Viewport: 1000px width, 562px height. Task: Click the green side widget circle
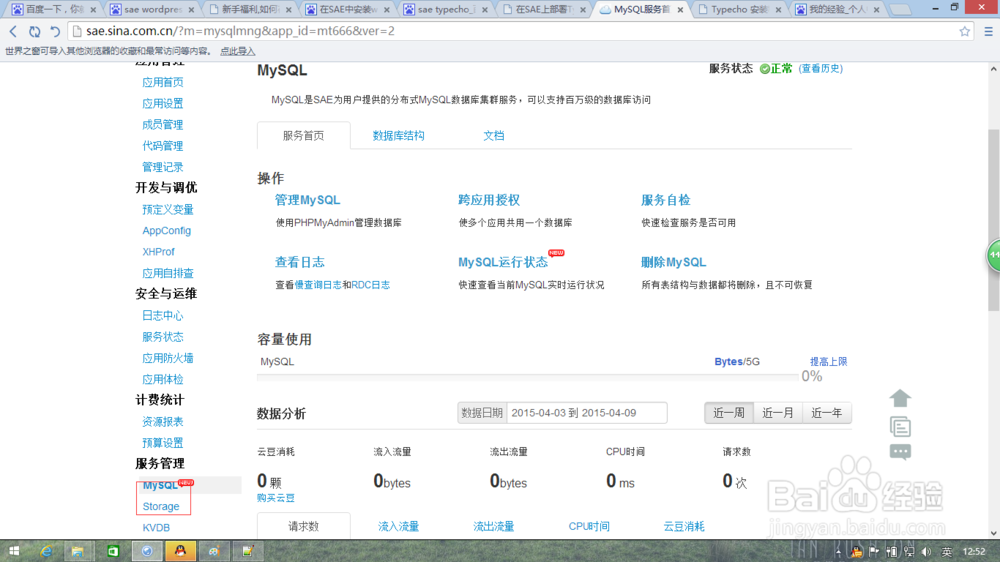pyautogui.click(x=994, y=255)
